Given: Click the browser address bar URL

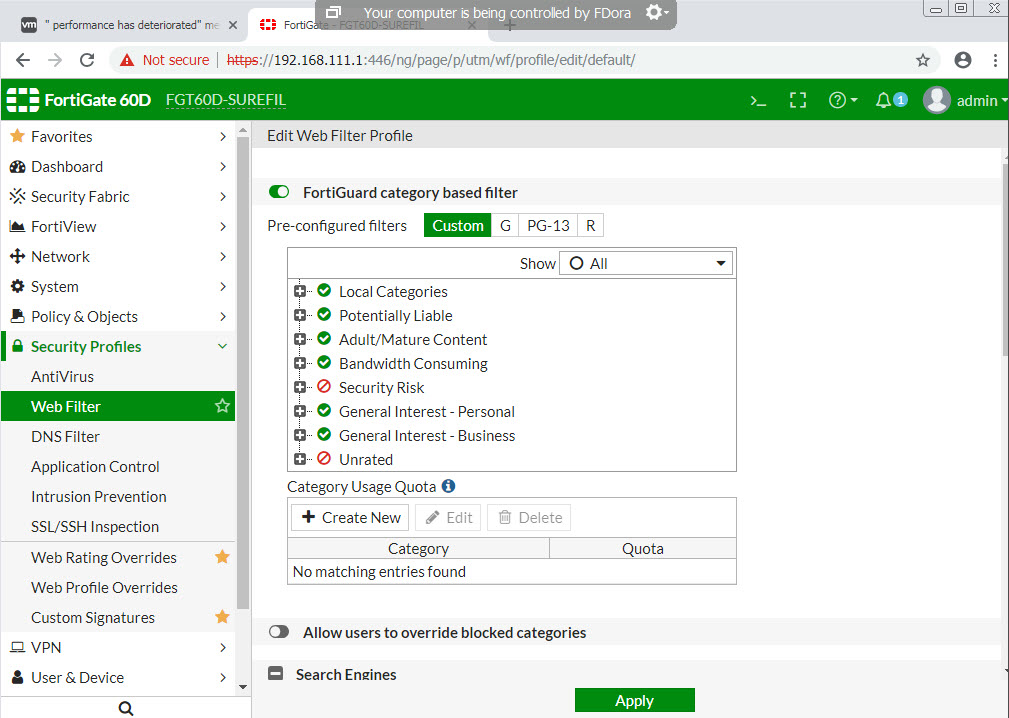Looking at the screenshot, I should pyautogui.click(x=431, y=60).
